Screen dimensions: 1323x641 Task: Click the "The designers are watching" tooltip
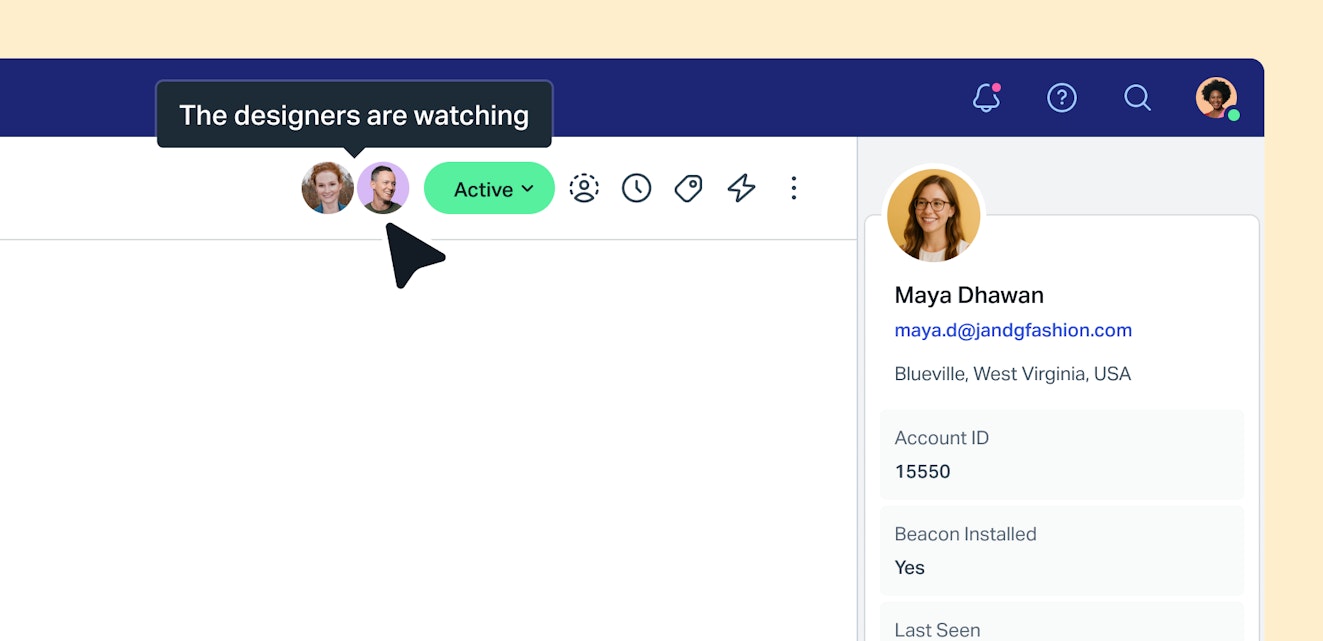click(x=354, y=115)
